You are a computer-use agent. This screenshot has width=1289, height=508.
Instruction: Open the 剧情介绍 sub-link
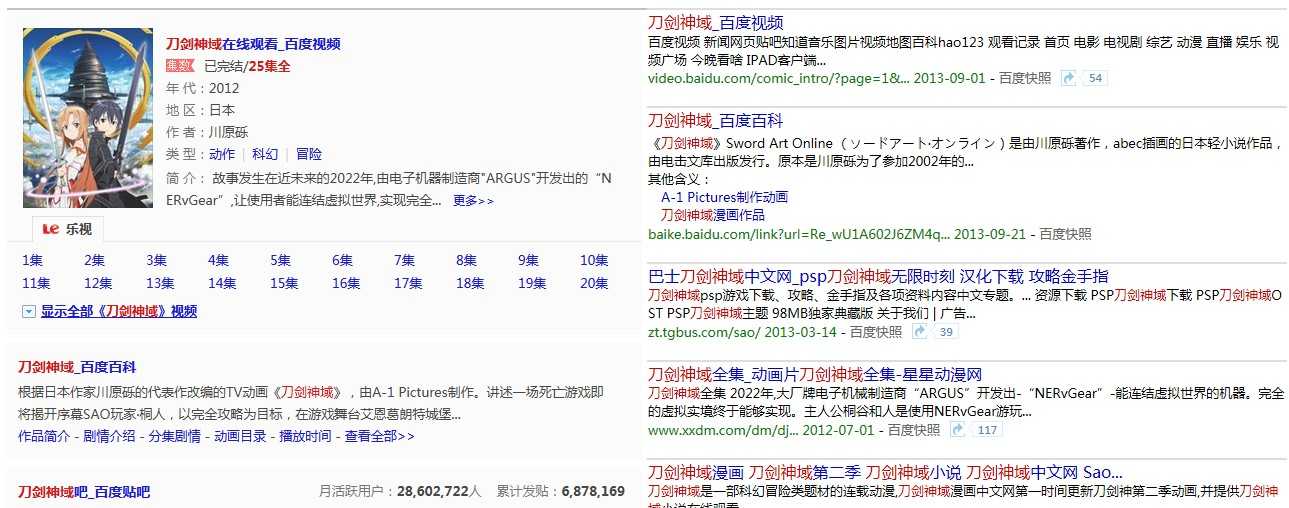[109, 436]
